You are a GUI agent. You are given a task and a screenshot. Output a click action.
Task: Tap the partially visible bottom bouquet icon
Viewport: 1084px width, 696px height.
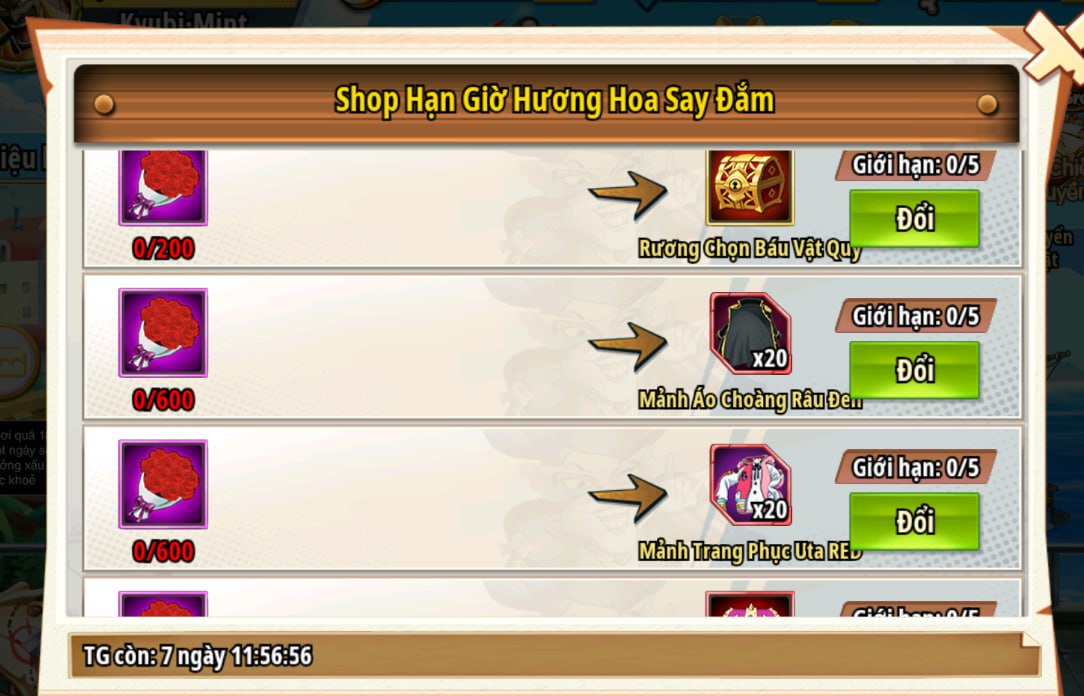click(163, 603)
